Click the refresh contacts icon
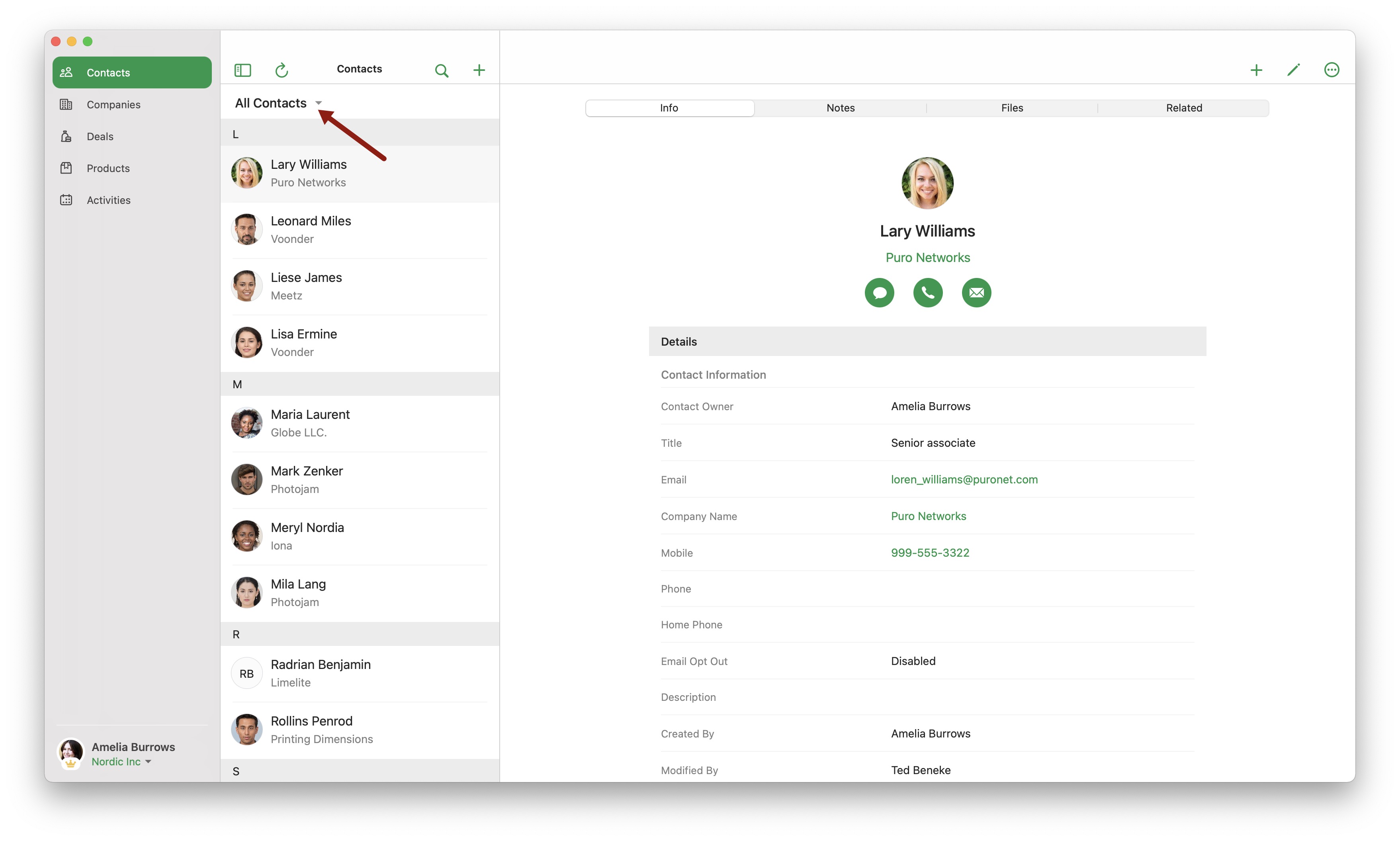 [x=282, y=70]
